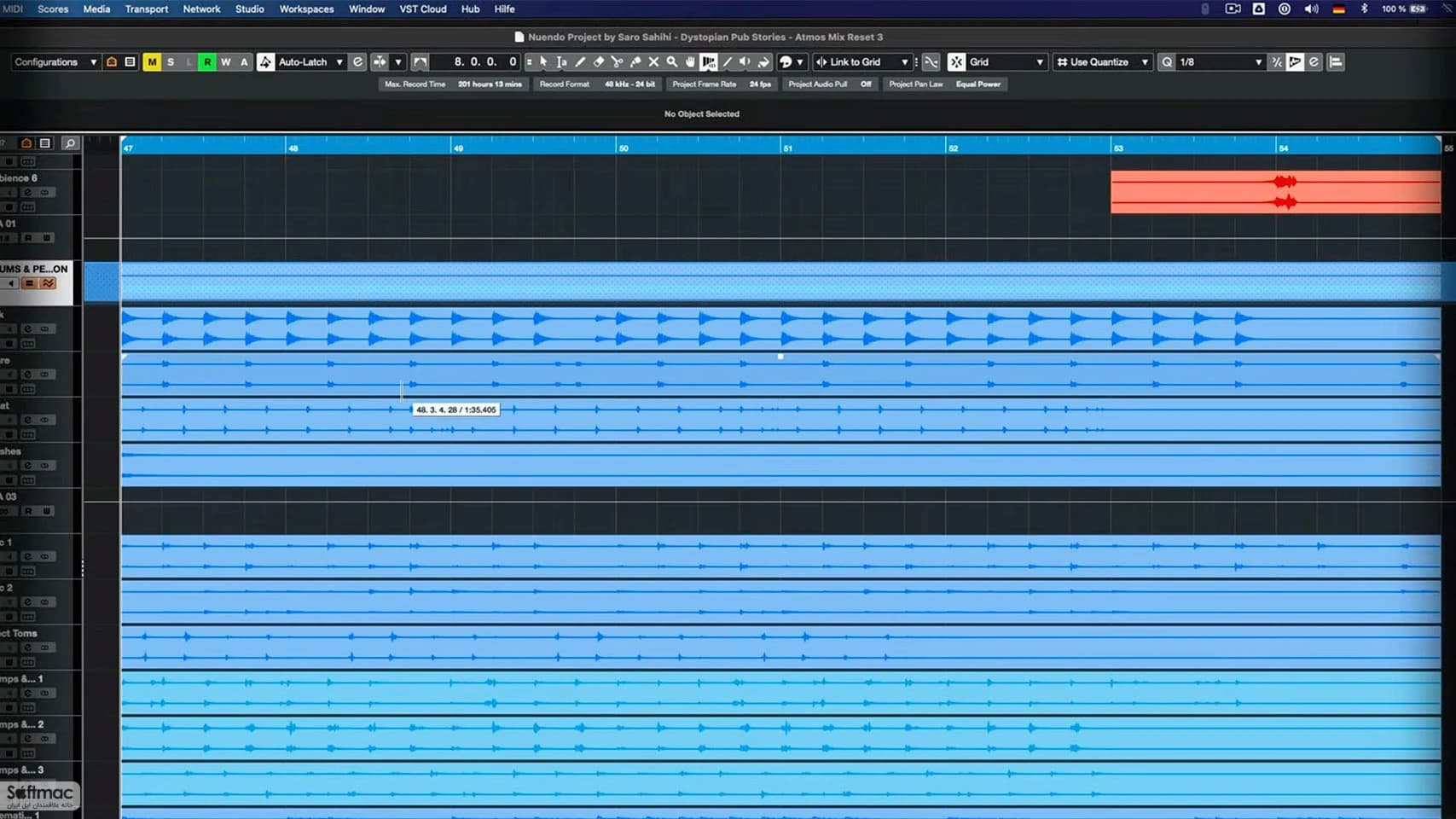Select the Line draw tool

click(x=727, y=62)
